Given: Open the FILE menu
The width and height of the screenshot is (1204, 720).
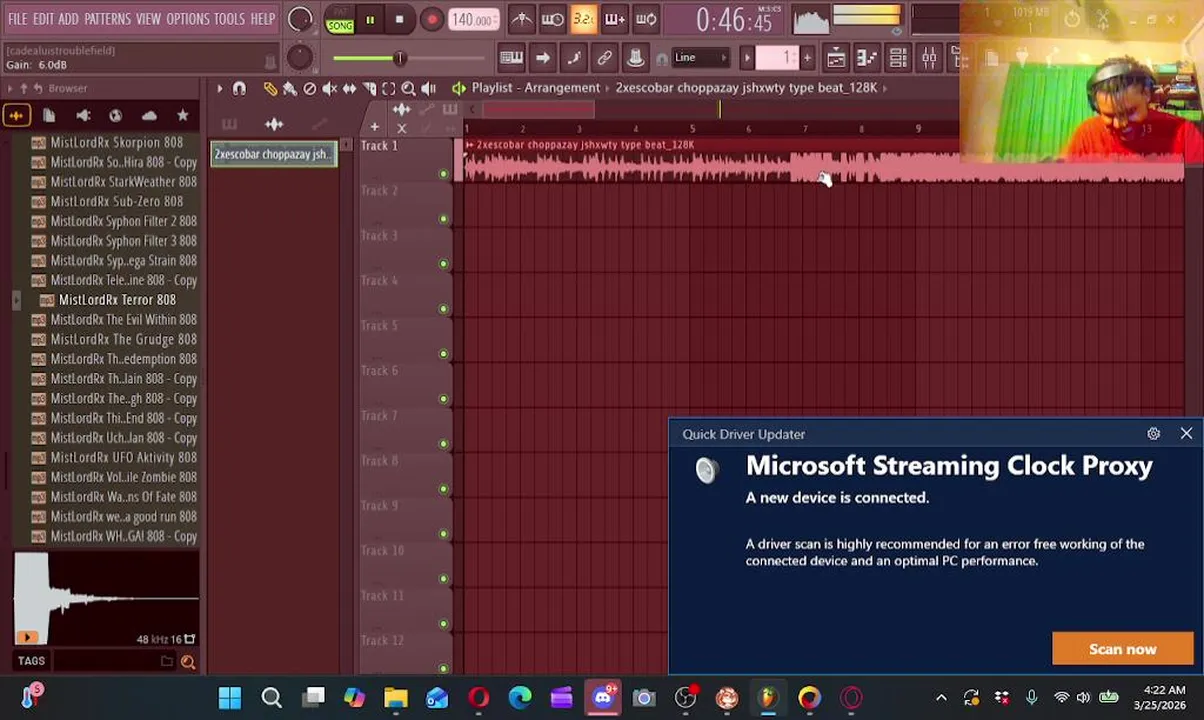Looking at the screenshot, I should 18,19.
